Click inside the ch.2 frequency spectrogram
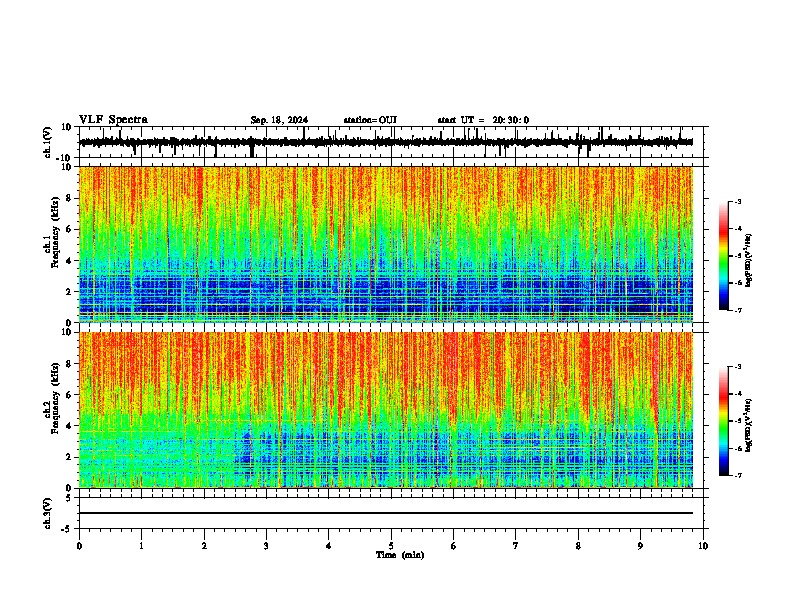 point(386,410)
